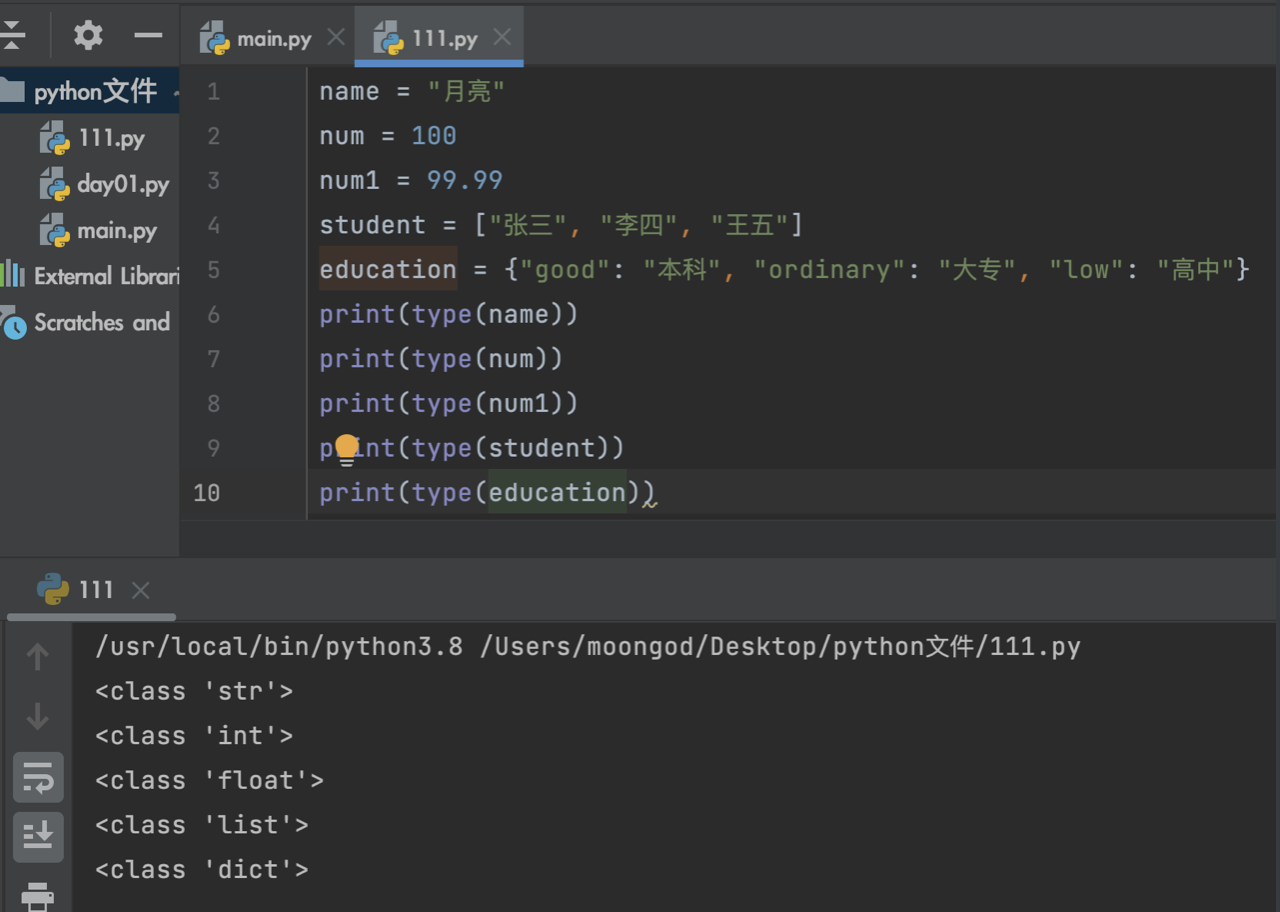Open Scratches and Consoles node

[86, 322]
